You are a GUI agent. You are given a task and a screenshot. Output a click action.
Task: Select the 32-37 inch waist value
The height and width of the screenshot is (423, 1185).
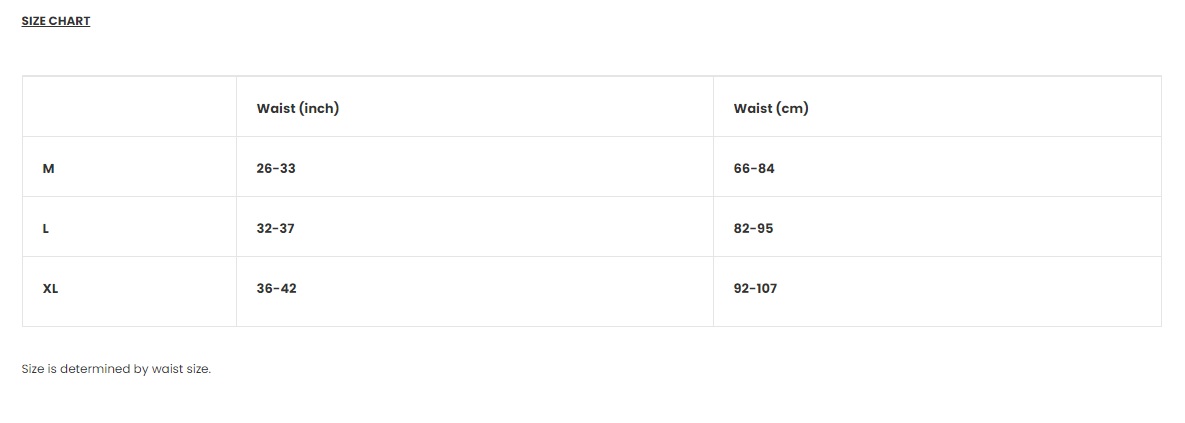276,228
